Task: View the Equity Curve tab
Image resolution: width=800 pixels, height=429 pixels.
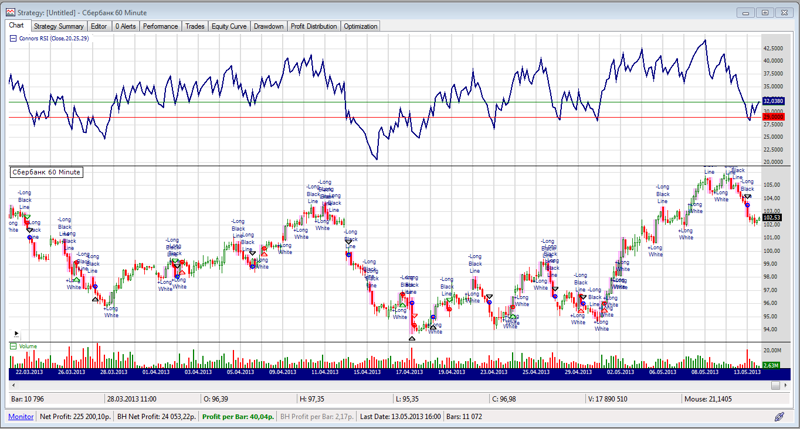Action: (229, 26)
